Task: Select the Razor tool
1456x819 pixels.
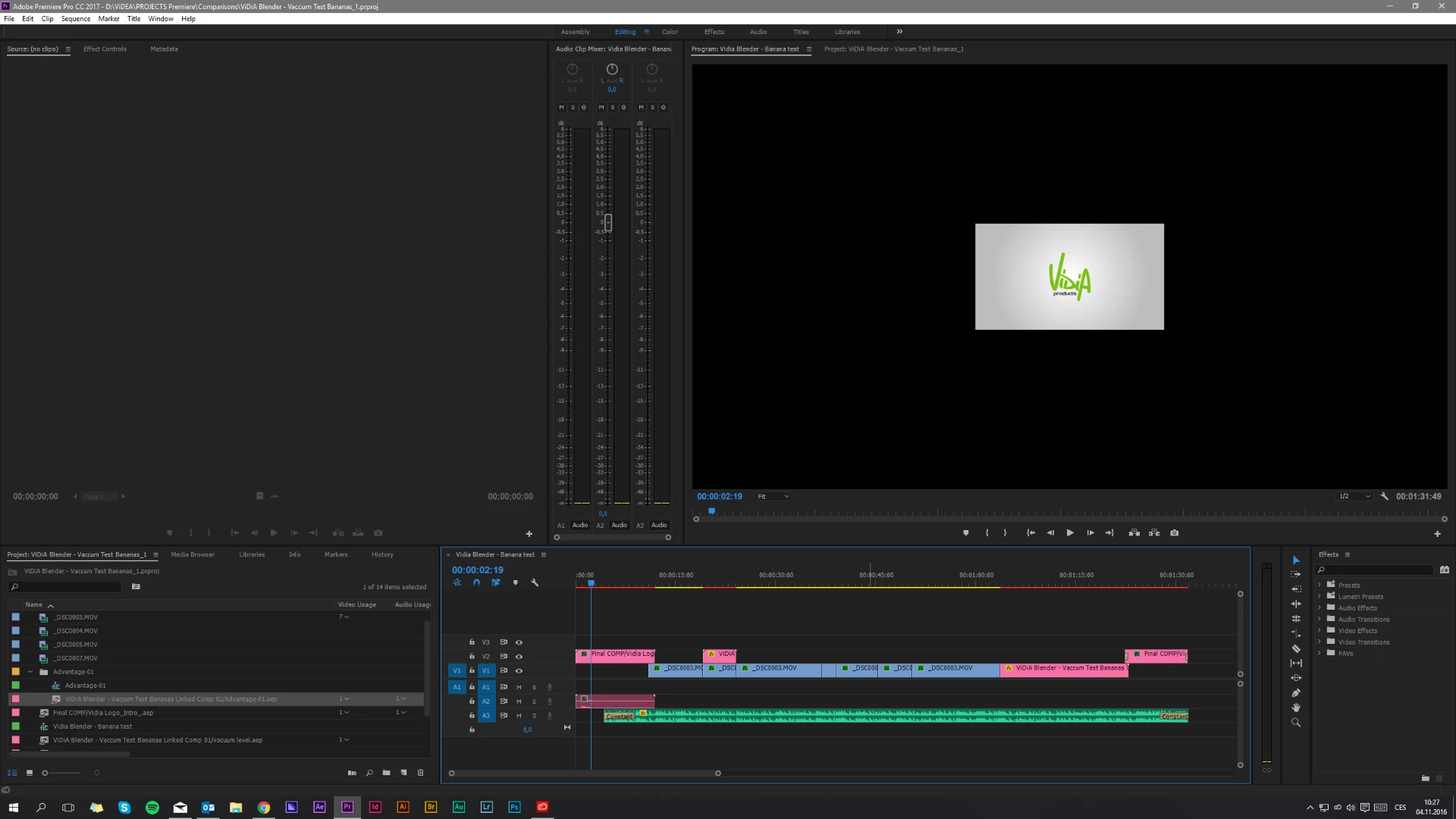Action: coord(1296,648)
